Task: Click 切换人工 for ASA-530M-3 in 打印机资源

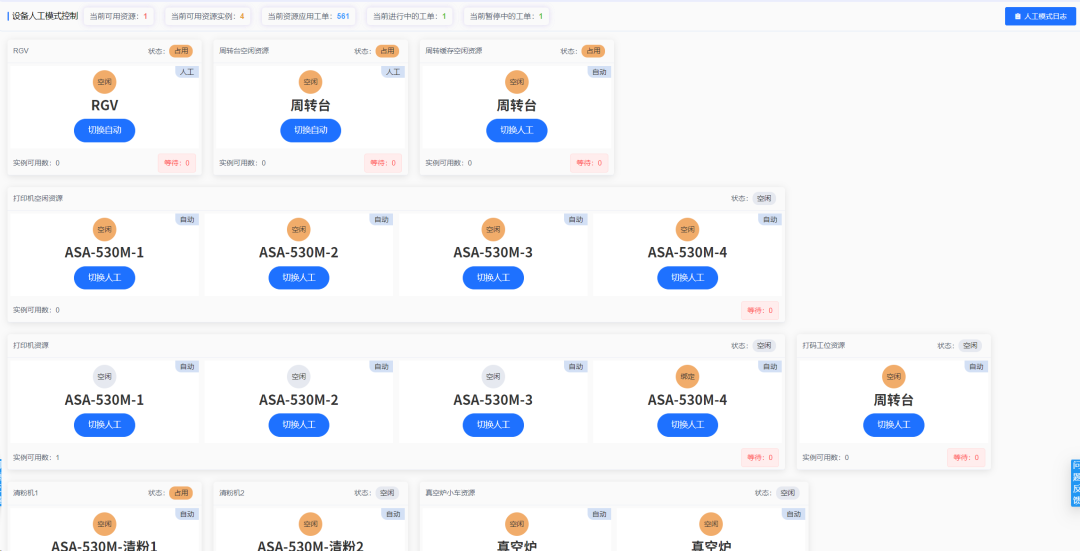Action: pos(493,425)
